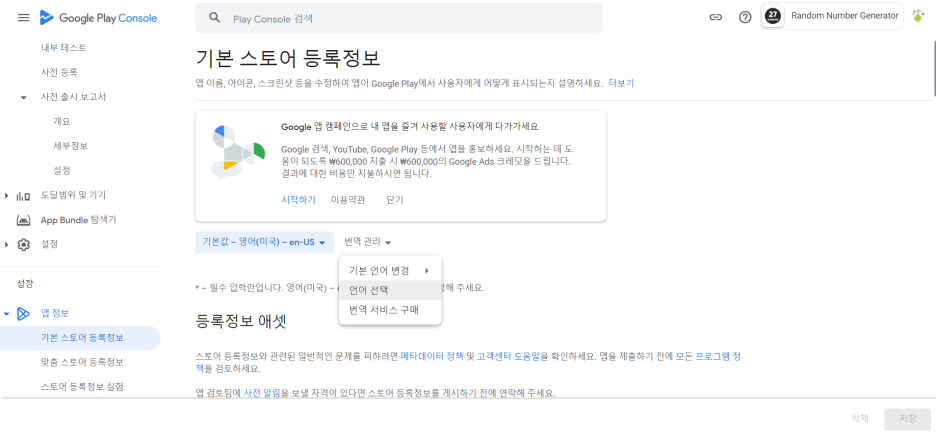Select 번역 서비스 구매 menu entry

390,310
